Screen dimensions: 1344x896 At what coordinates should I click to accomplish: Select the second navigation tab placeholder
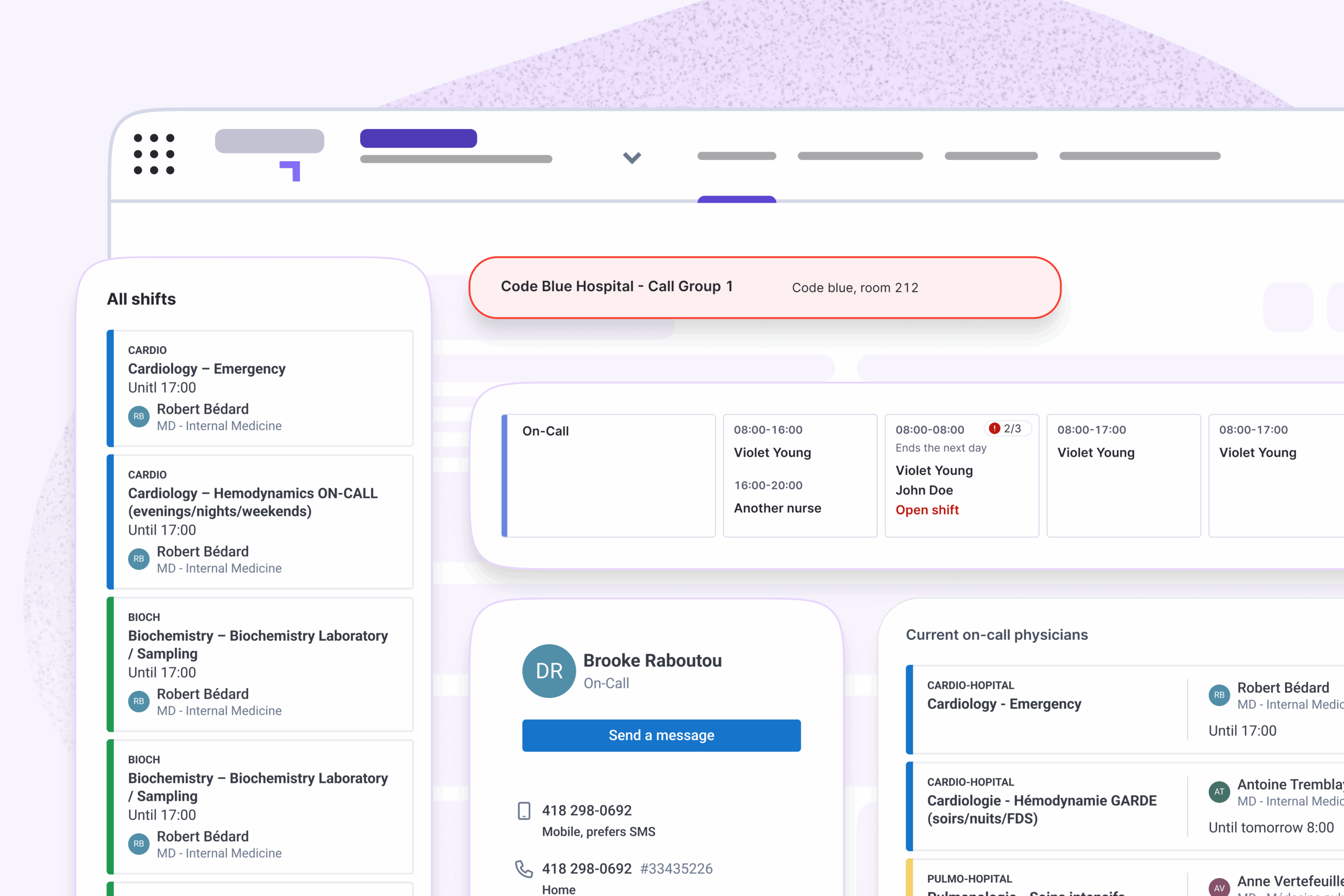click(860, 156)
